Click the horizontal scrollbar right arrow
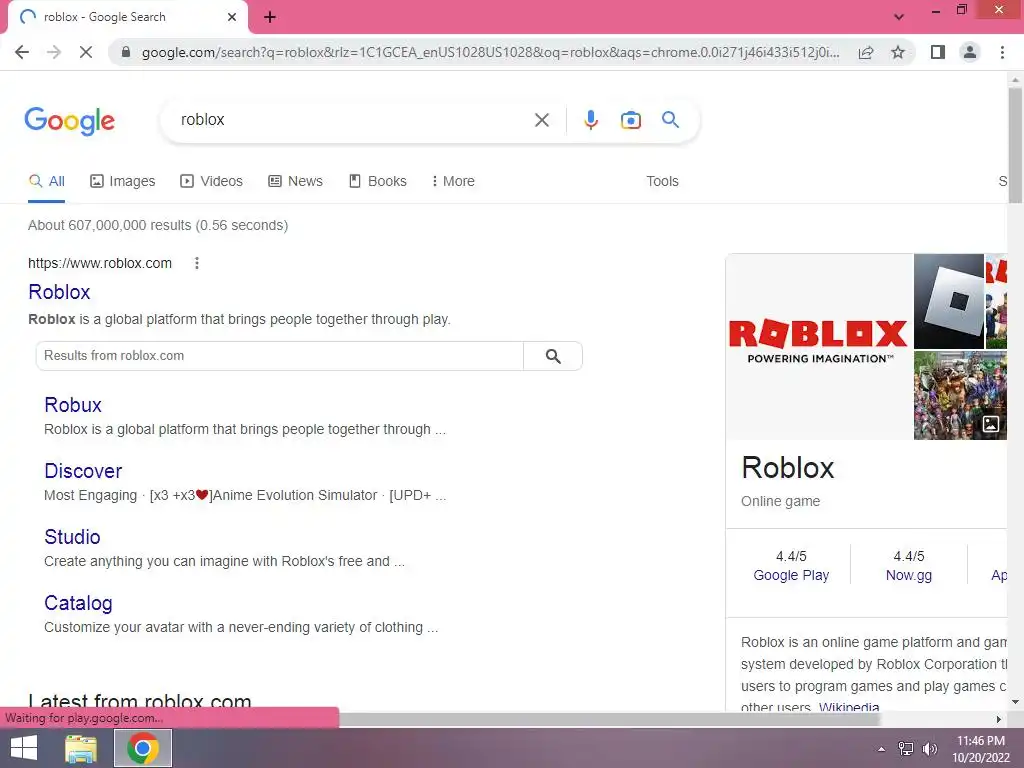This screenshot has width=1024, height=768. tap(999, 719)
